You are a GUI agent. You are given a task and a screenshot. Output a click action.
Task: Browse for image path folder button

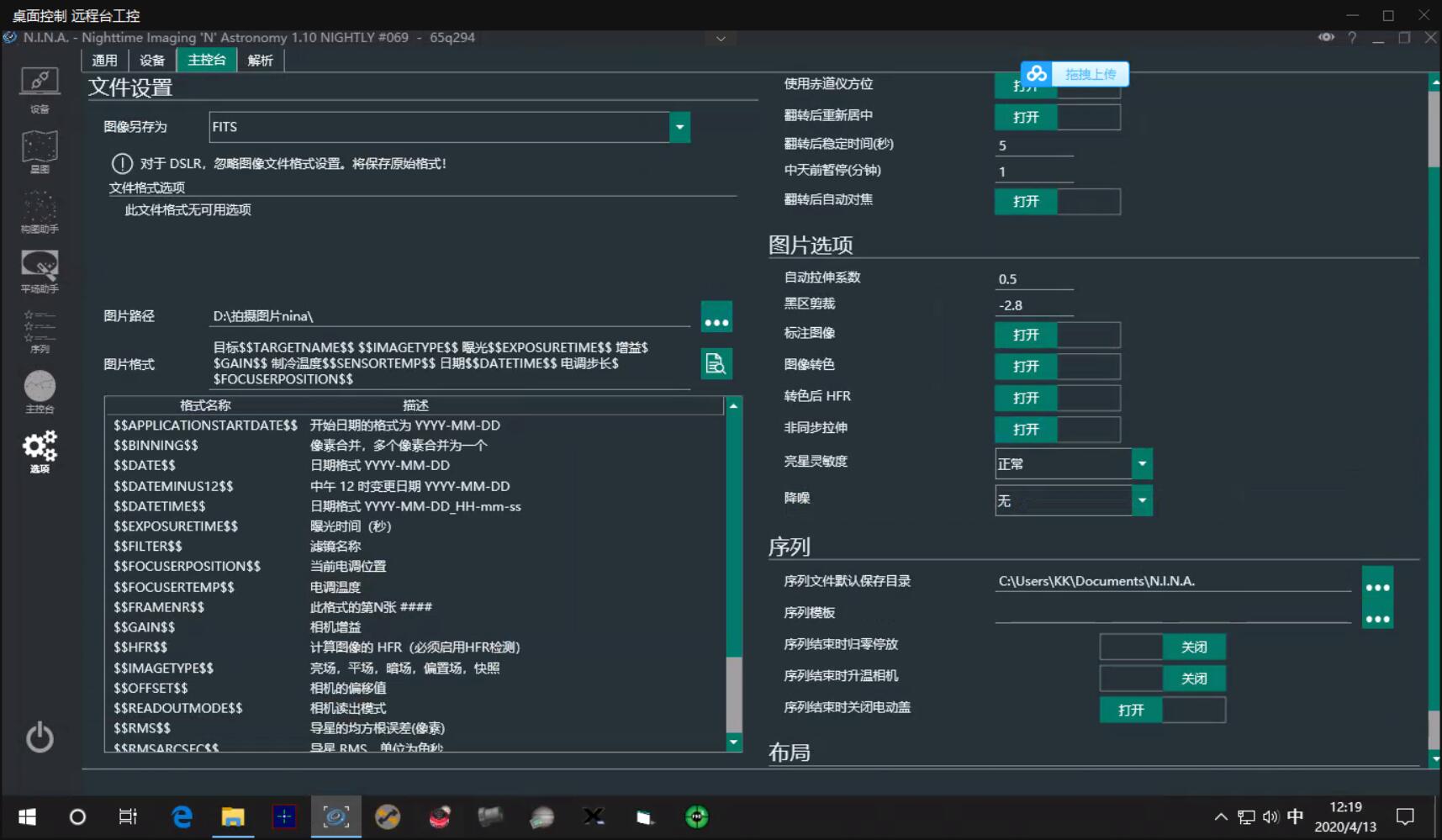pos(716,317)
